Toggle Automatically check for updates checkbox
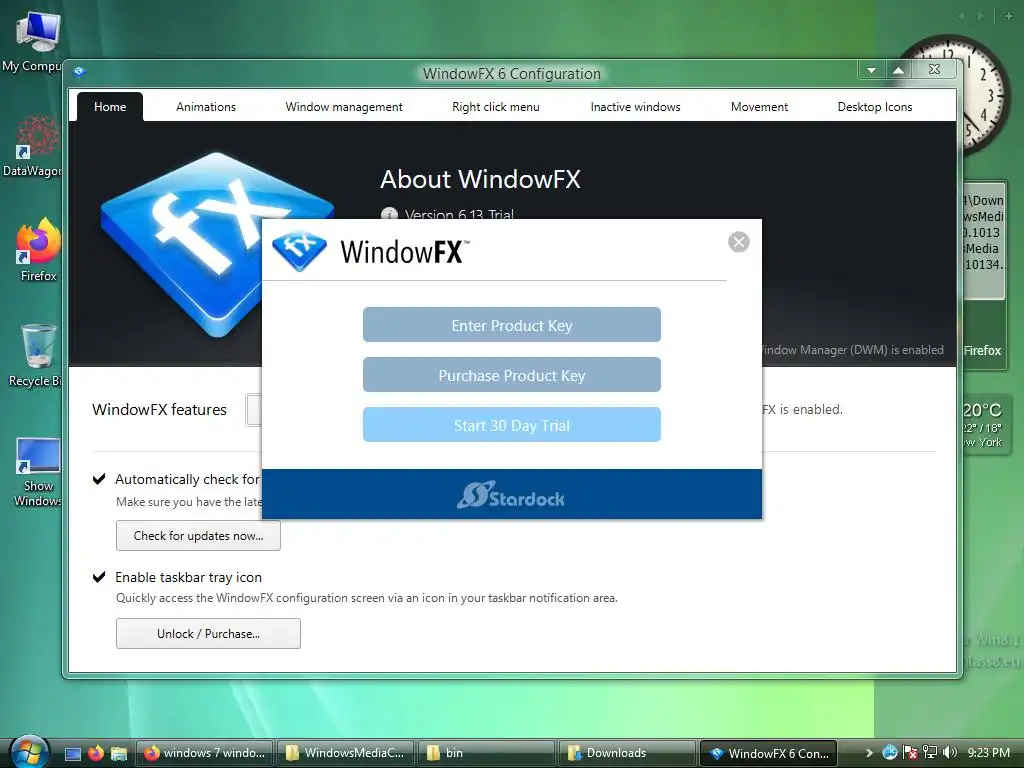Image resolution: width=1024 pixels, height=768 pixels. pos(99,479)
